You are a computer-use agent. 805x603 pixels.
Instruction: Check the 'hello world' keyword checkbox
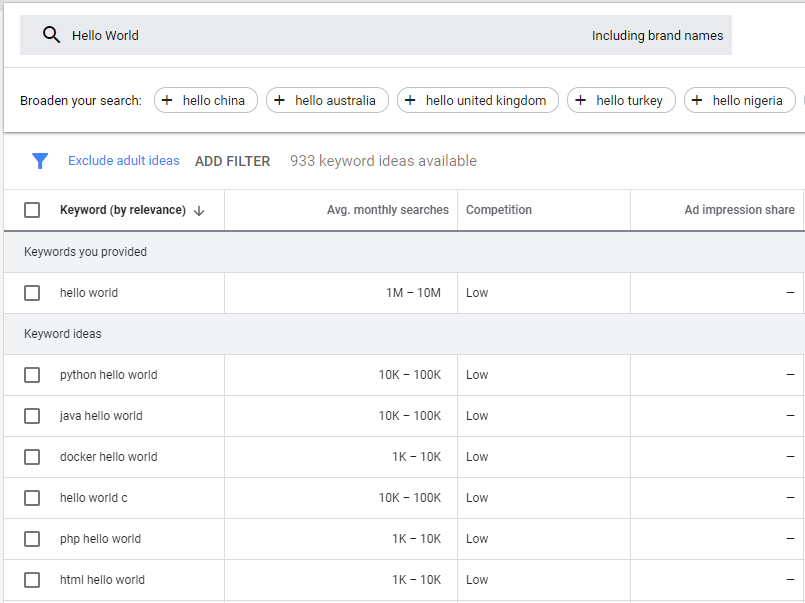click(x=32, y=293)
